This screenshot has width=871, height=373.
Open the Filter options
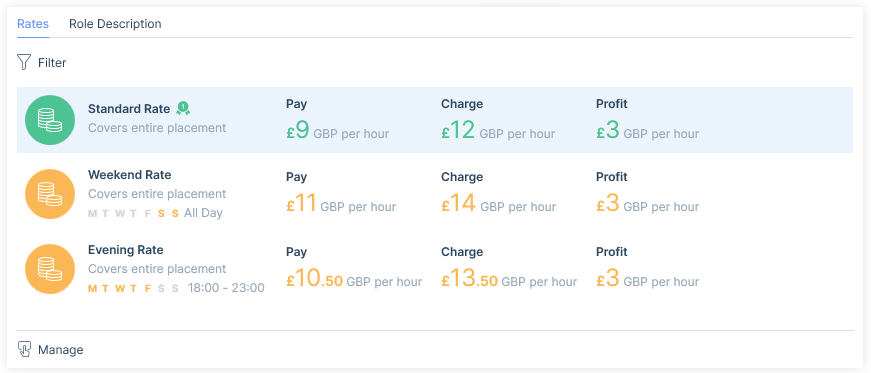[x=42, y=63]
